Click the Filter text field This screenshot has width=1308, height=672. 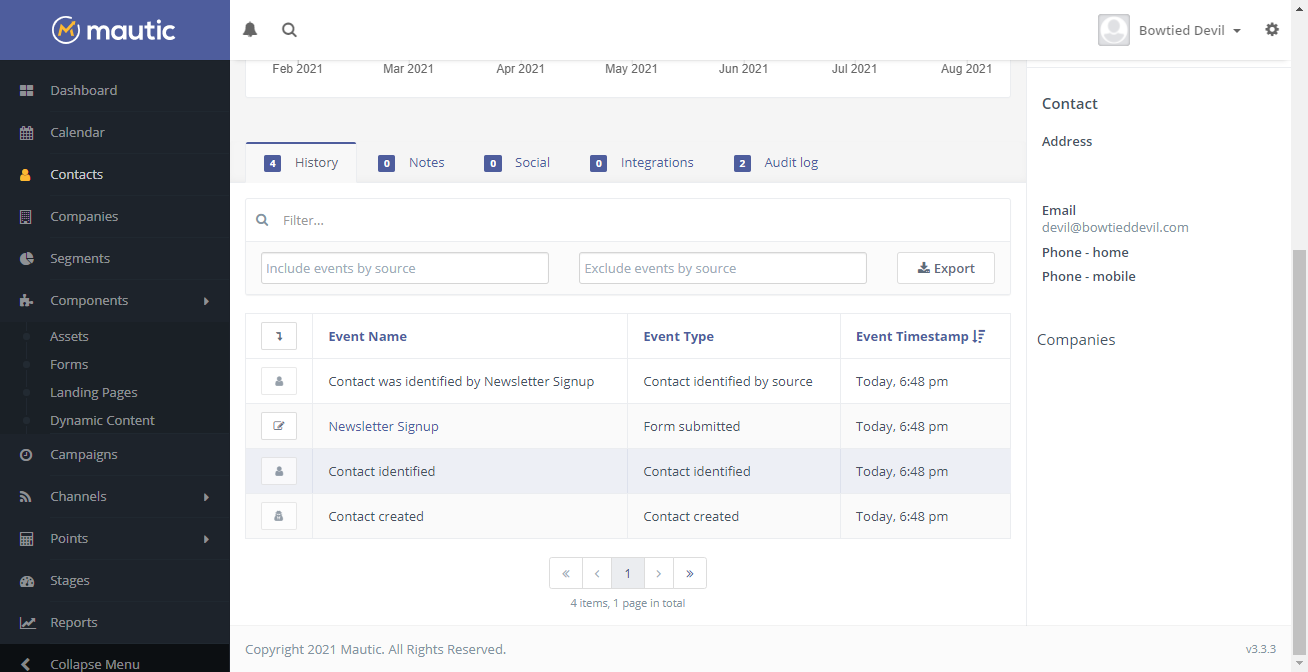point(640,220)
